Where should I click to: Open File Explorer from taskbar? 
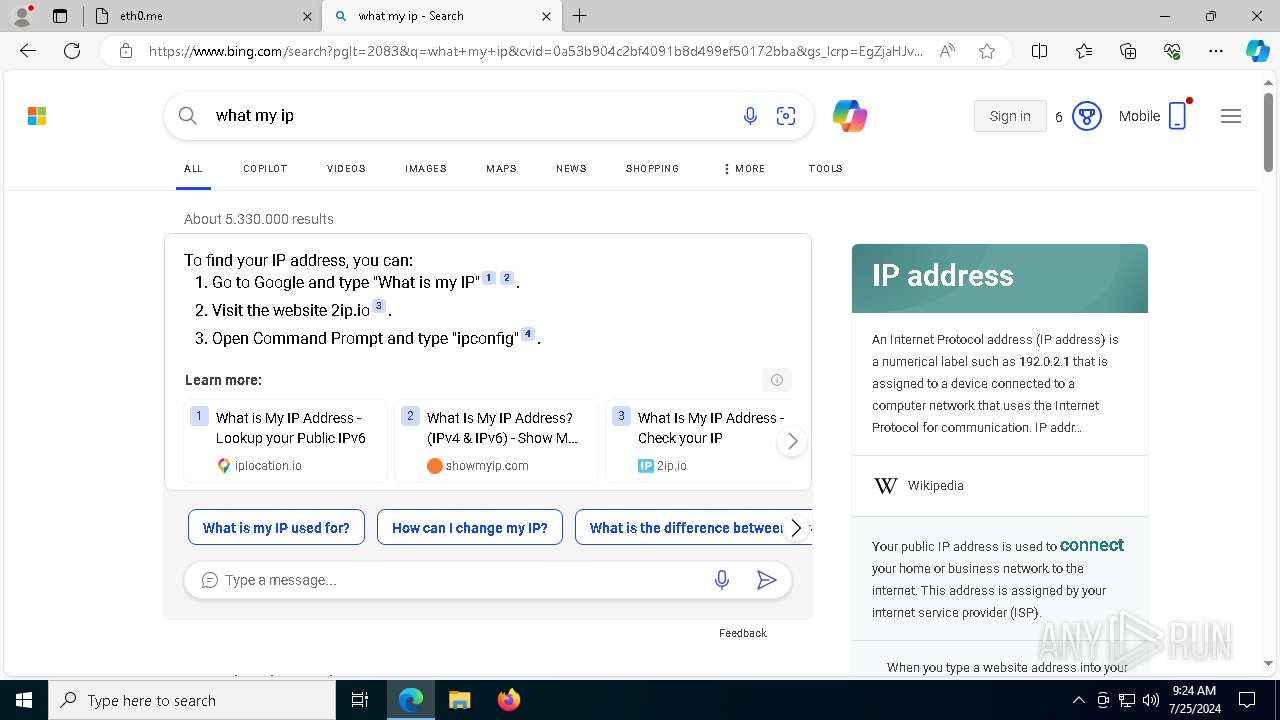(x=459, y=700)
